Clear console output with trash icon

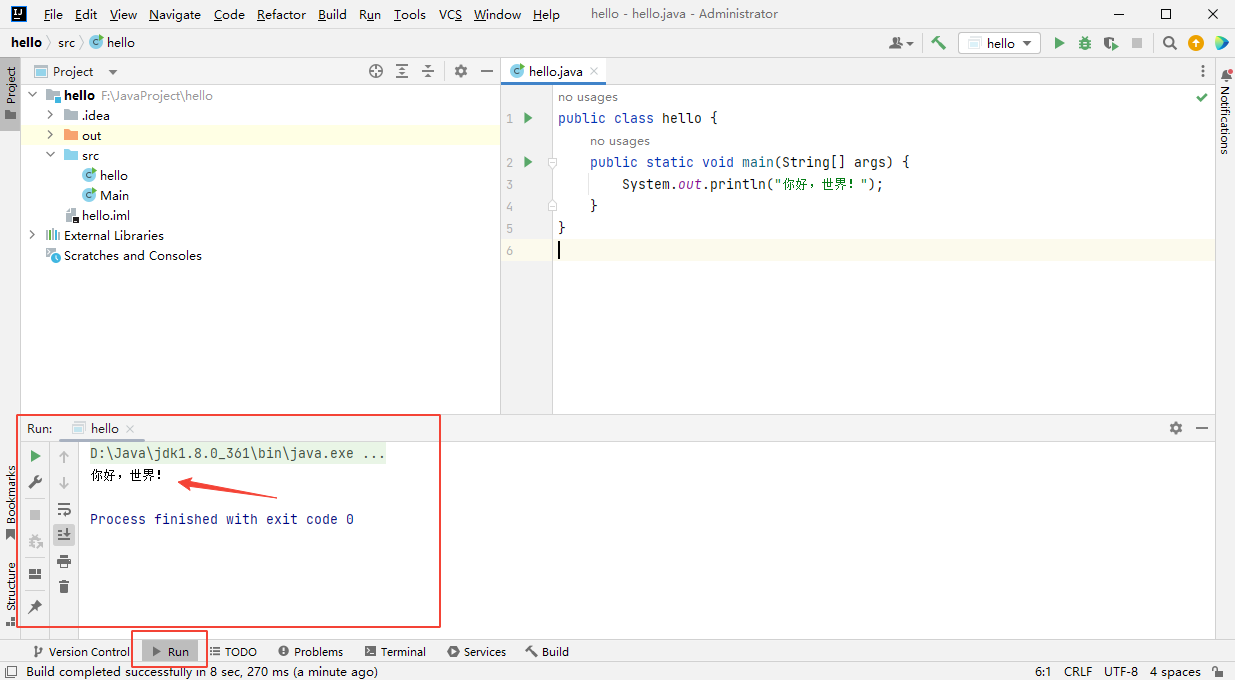(64, 587)
